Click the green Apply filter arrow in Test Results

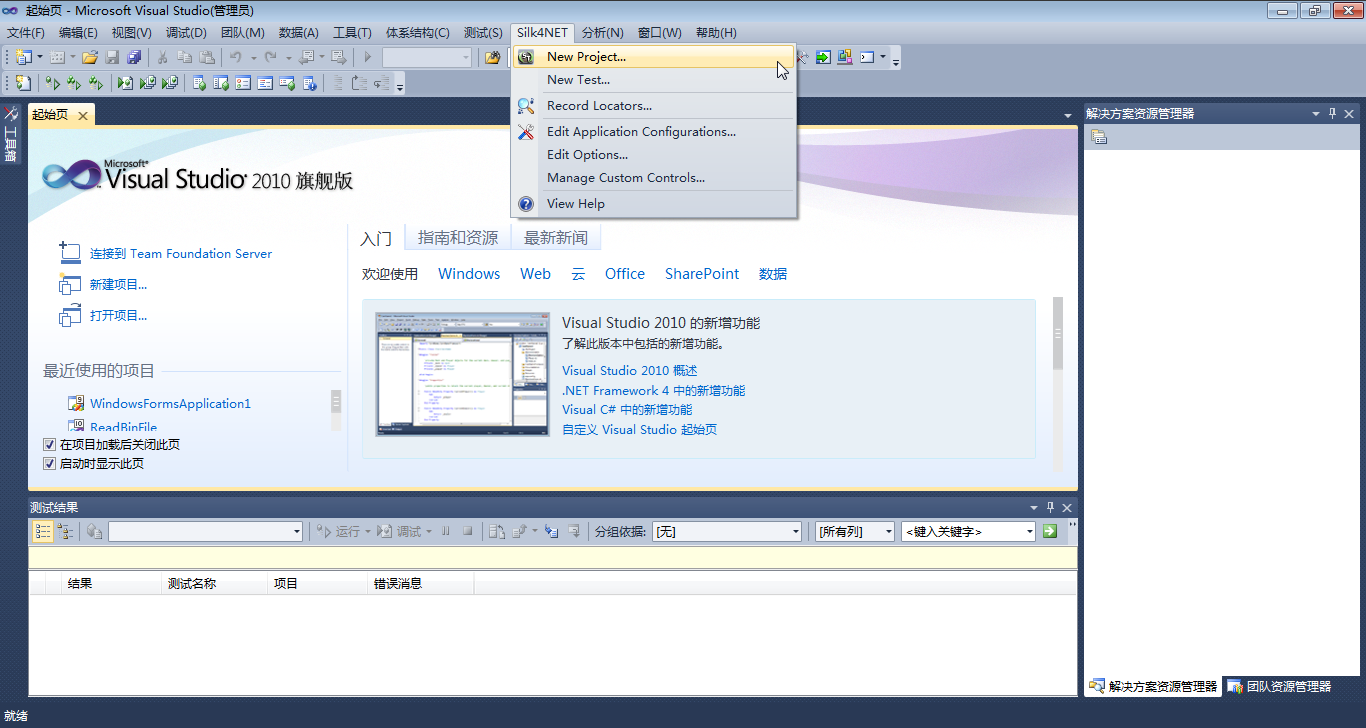(x=1049, y=531)
